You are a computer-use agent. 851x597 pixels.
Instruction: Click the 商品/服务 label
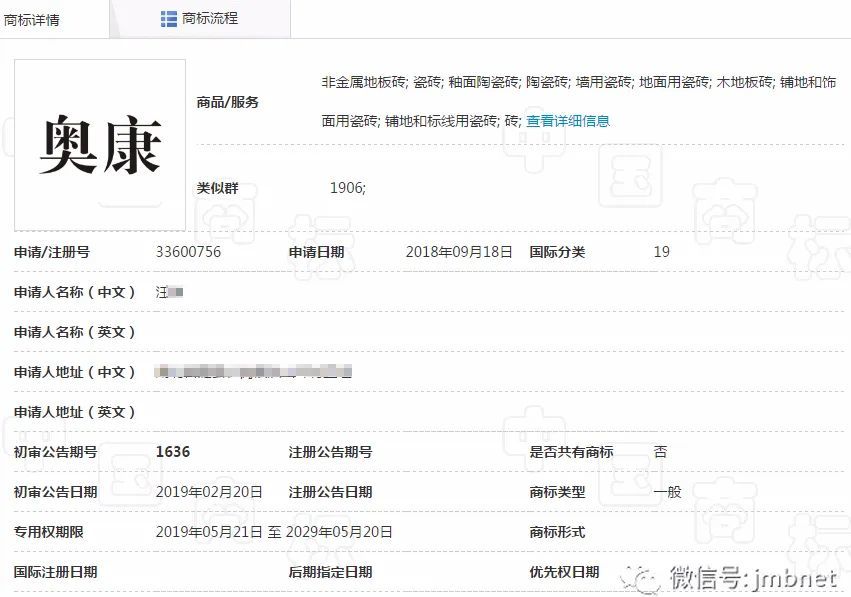(x=228, y=102)
